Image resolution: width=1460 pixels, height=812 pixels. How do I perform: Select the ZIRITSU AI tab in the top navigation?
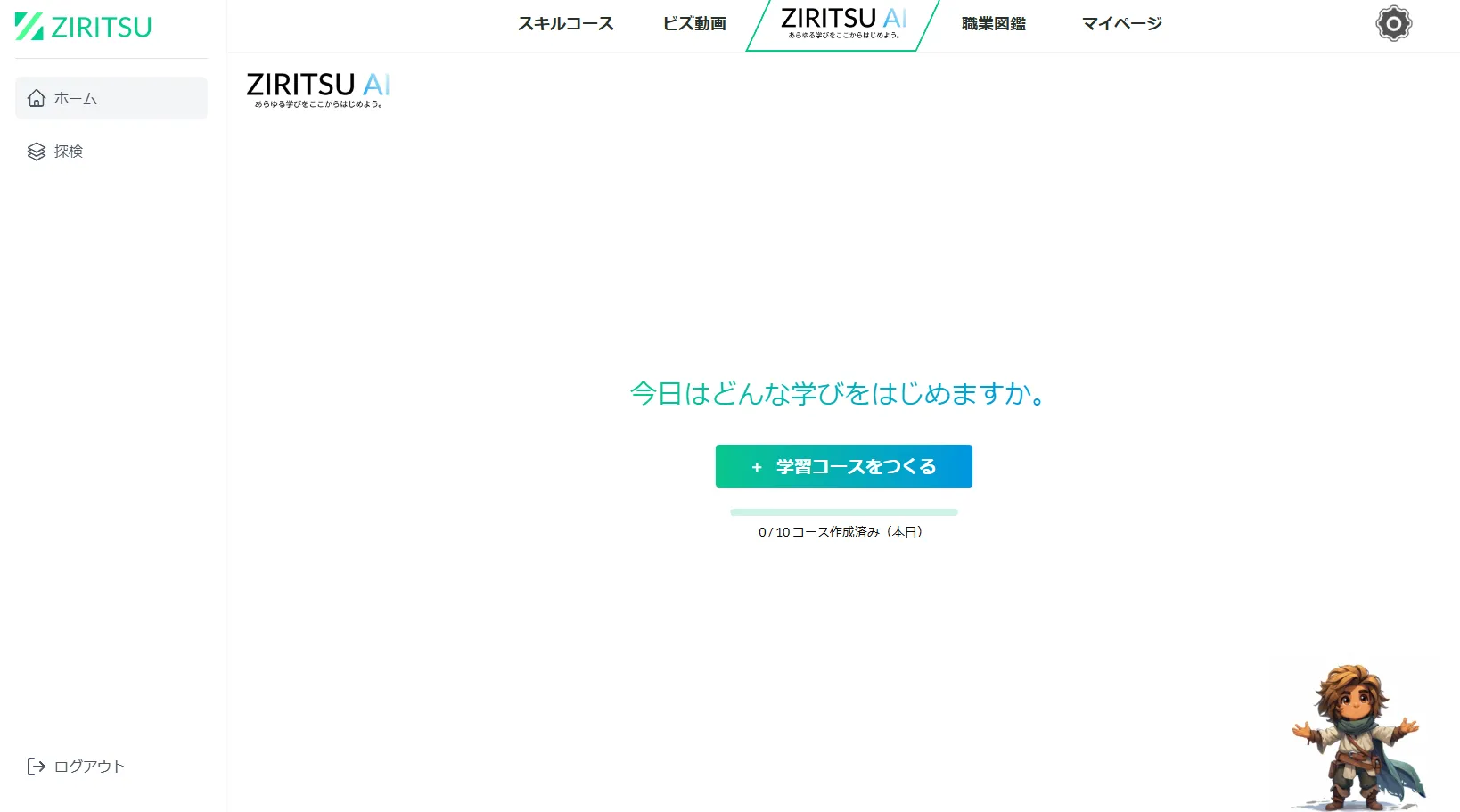(843, 23)
